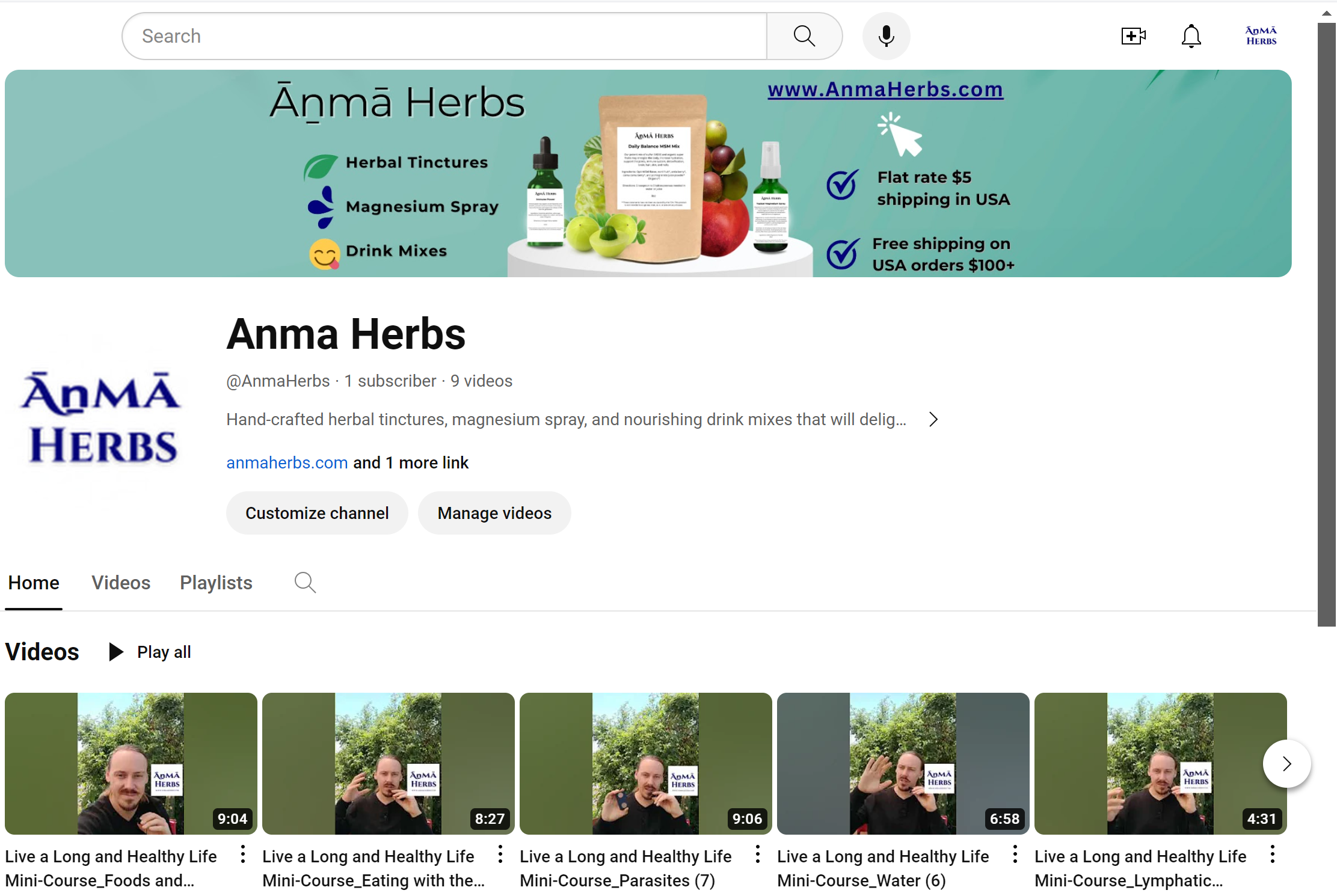Click the scrollbar up arrow
The height and width of the screenshot is (896, 1337).
click(x=1326, y=13)
